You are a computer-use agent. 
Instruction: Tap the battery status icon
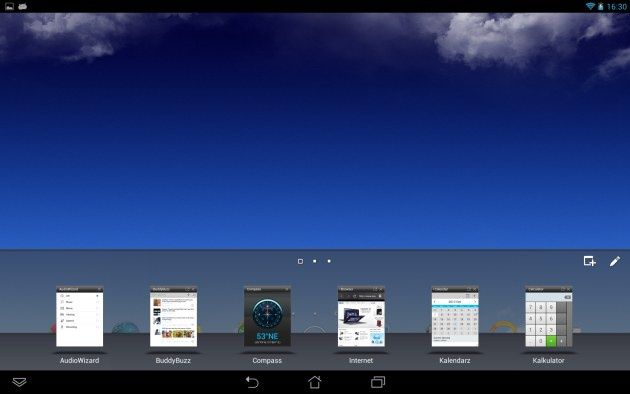[601, 6]
